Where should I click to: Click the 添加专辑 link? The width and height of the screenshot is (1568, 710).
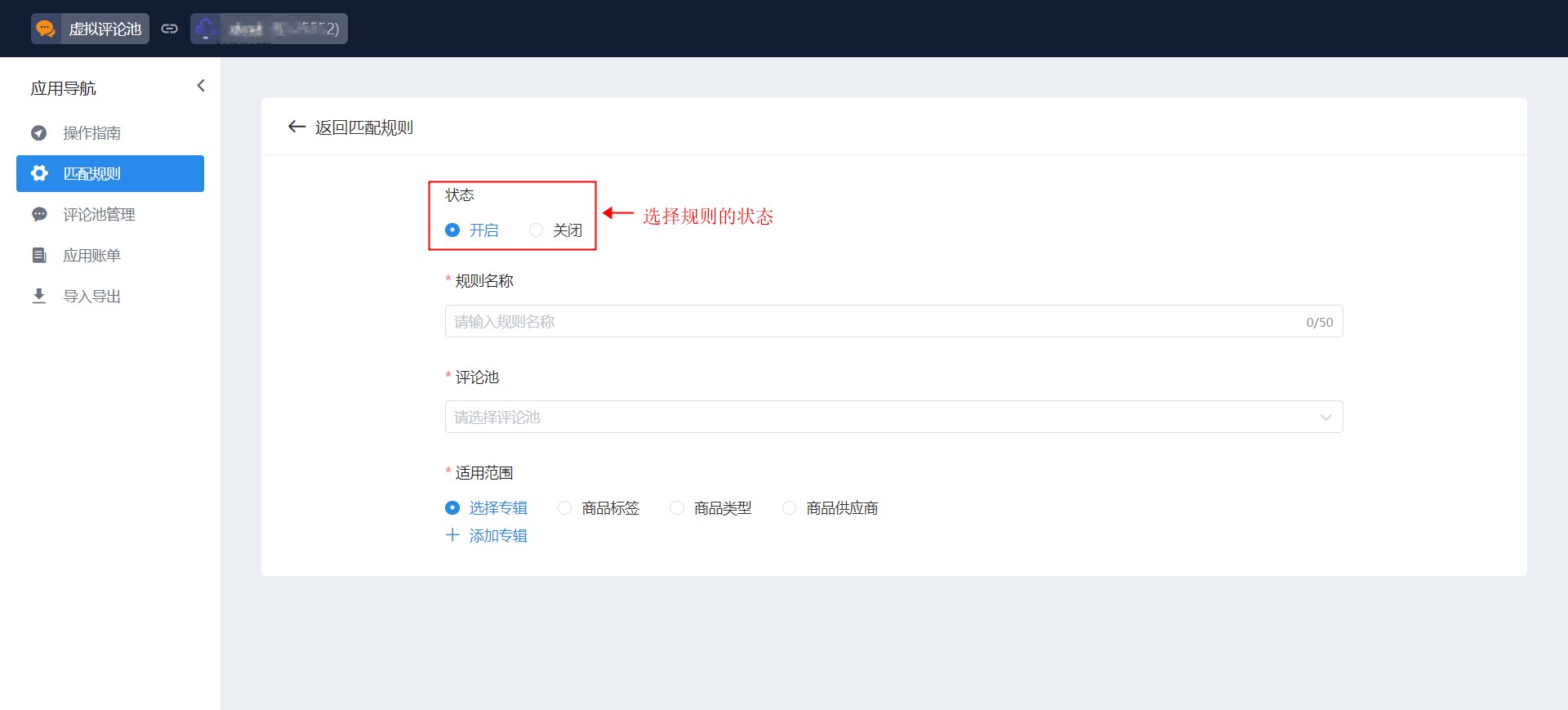click(x=498, y=536)
